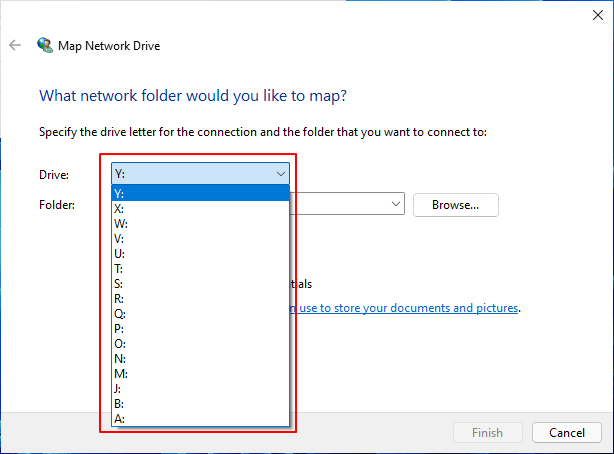Choose drive letter P: entry

[x=200, y=329]
